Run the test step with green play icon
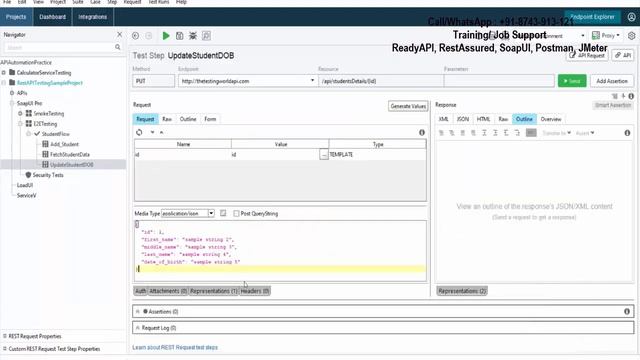Screen dimensions: 640x360 (x=166, y=36)
